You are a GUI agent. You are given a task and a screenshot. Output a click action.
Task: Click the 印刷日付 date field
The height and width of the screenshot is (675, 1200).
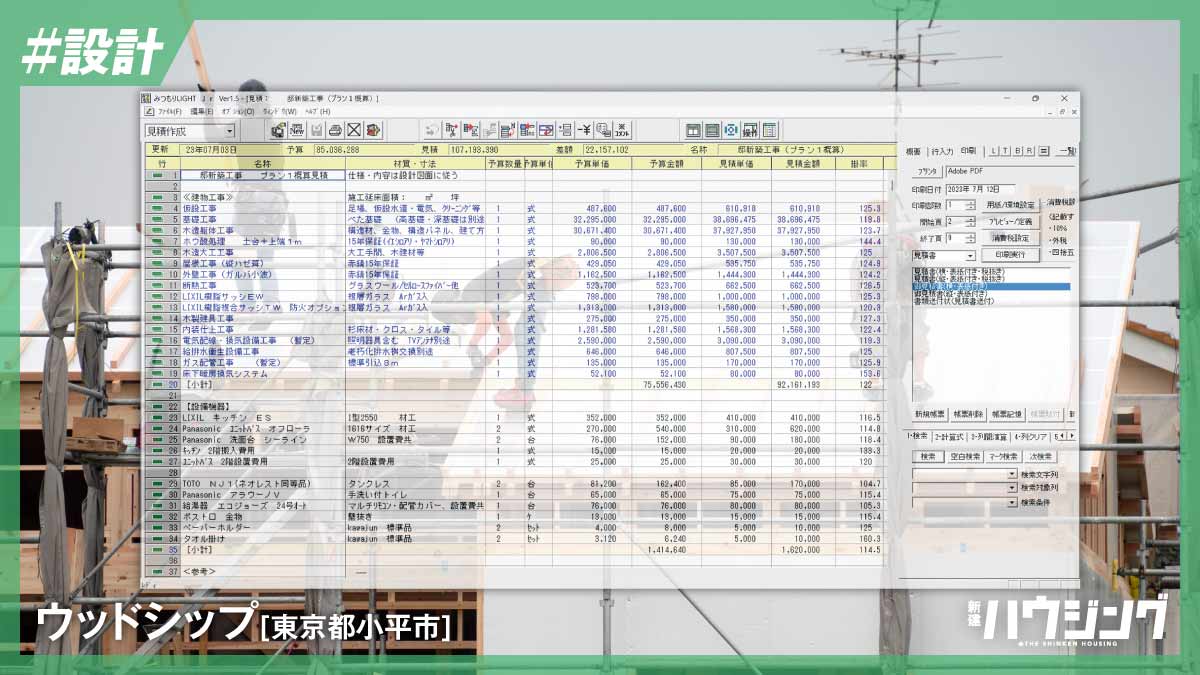tap(981, 188)
